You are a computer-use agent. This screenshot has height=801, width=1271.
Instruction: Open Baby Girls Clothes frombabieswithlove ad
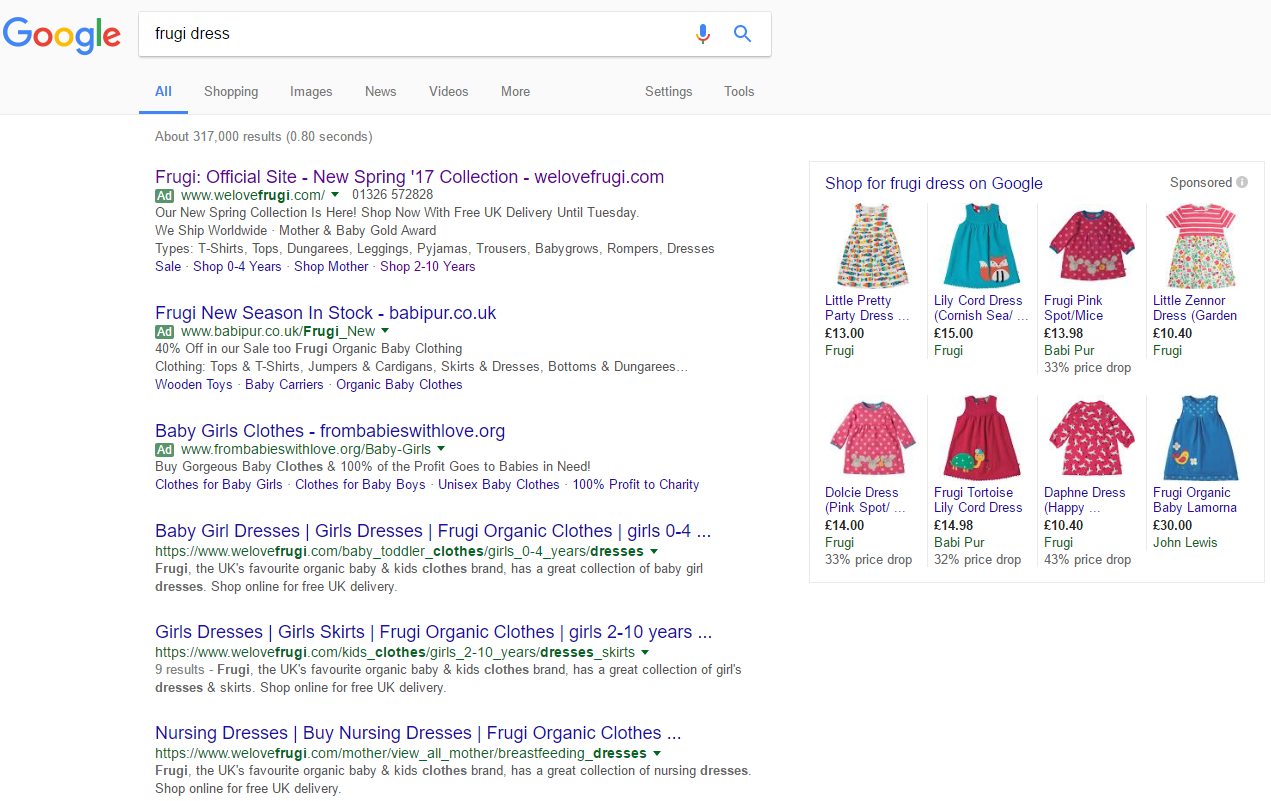click(x=330, y=431)
